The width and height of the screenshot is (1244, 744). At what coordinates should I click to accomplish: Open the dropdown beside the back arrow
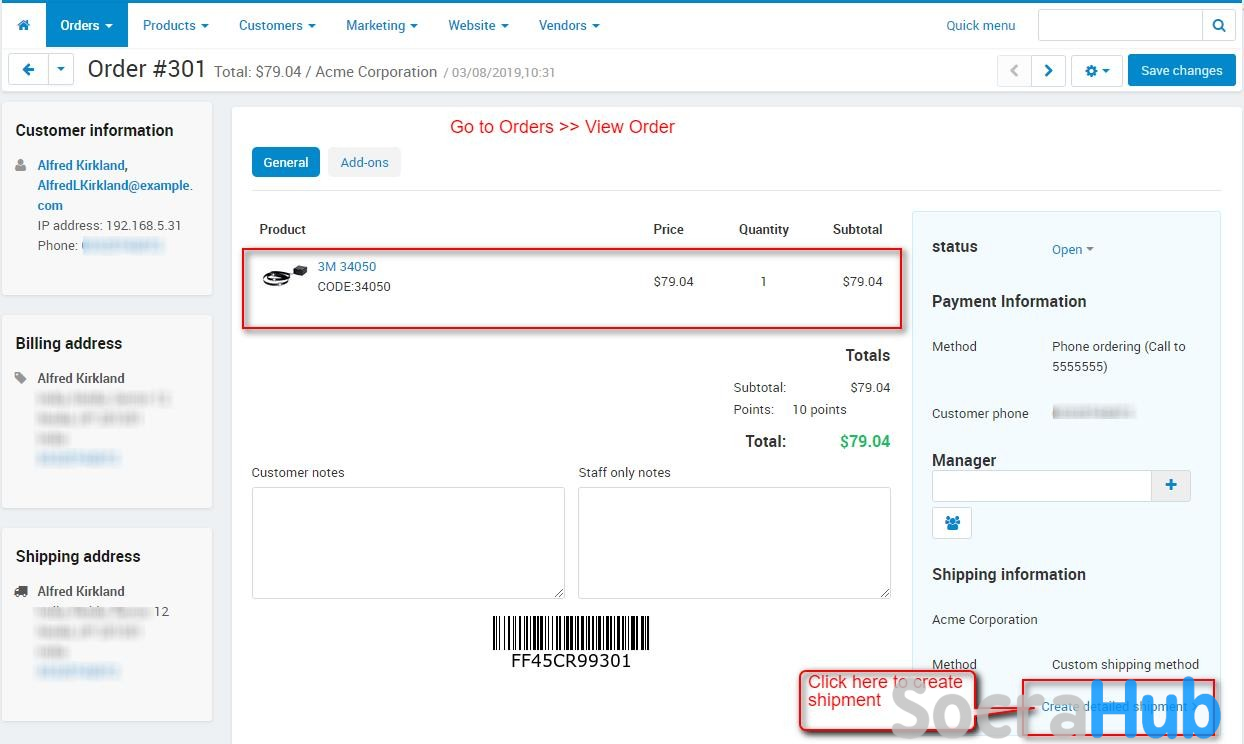[x=61, y=70]
